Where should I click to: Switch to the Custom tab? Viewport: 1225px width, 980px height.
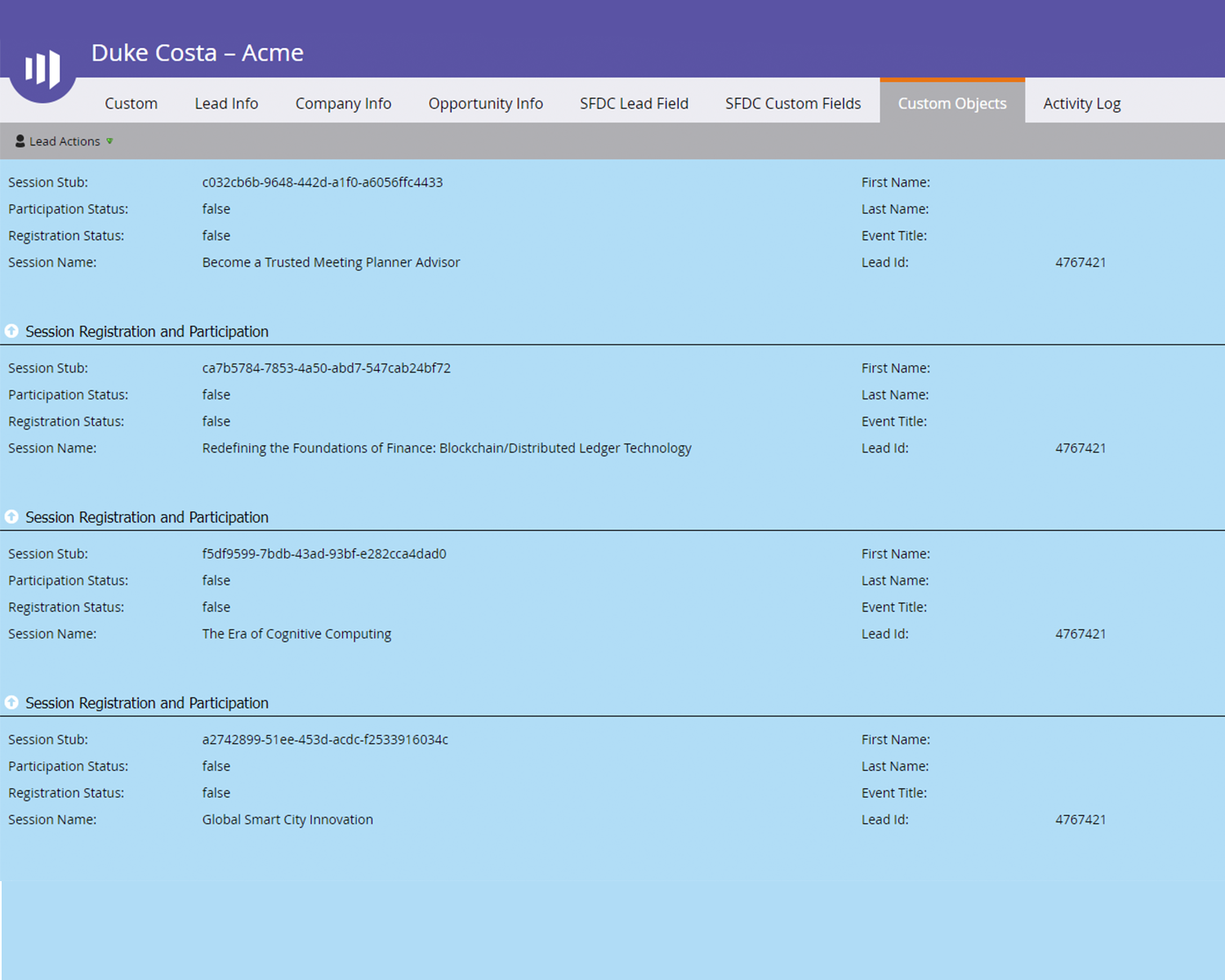click(131, 104)
